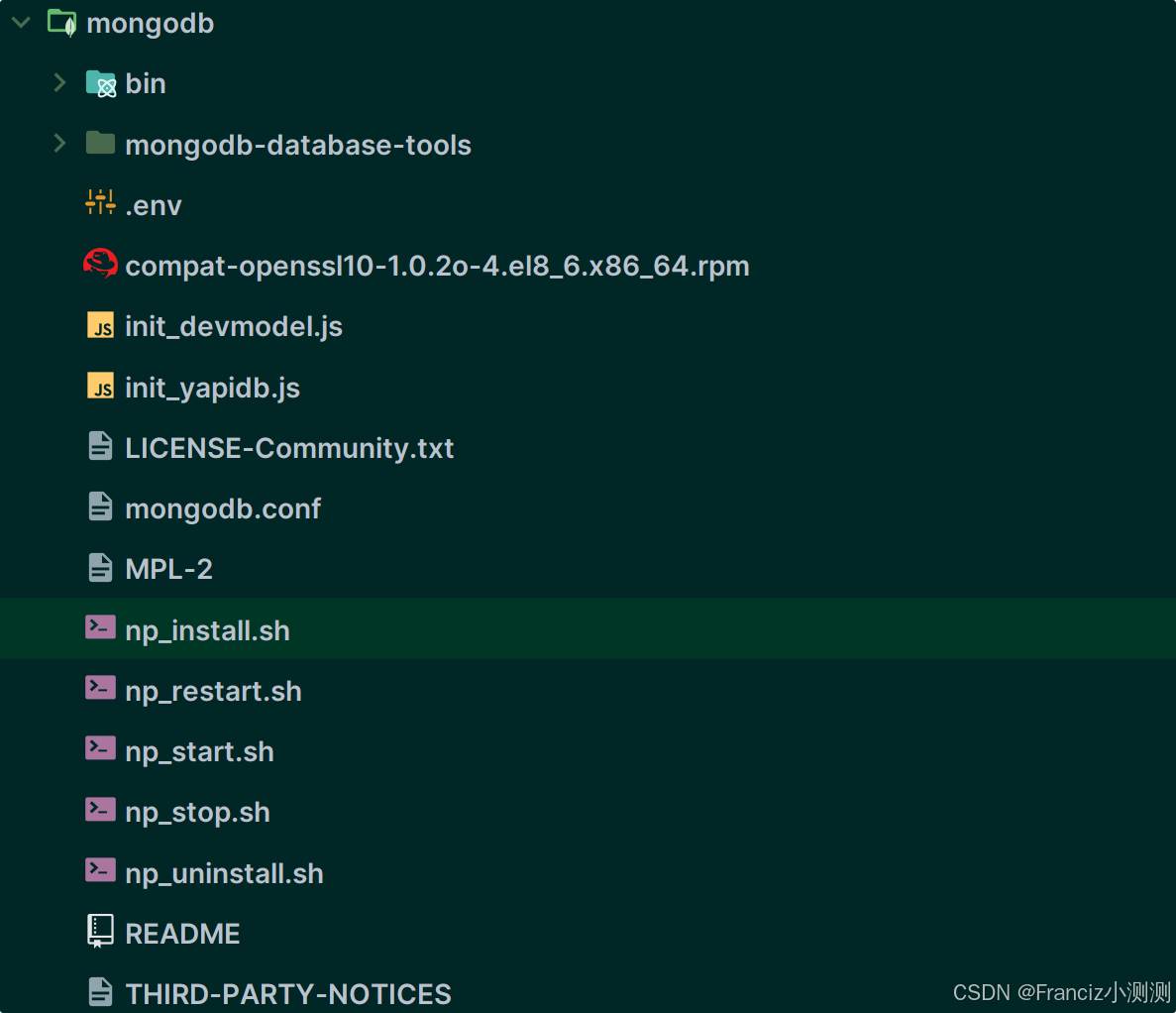Open mongodb.conf file
The image size is (1176, 1013).
point(223,508)
